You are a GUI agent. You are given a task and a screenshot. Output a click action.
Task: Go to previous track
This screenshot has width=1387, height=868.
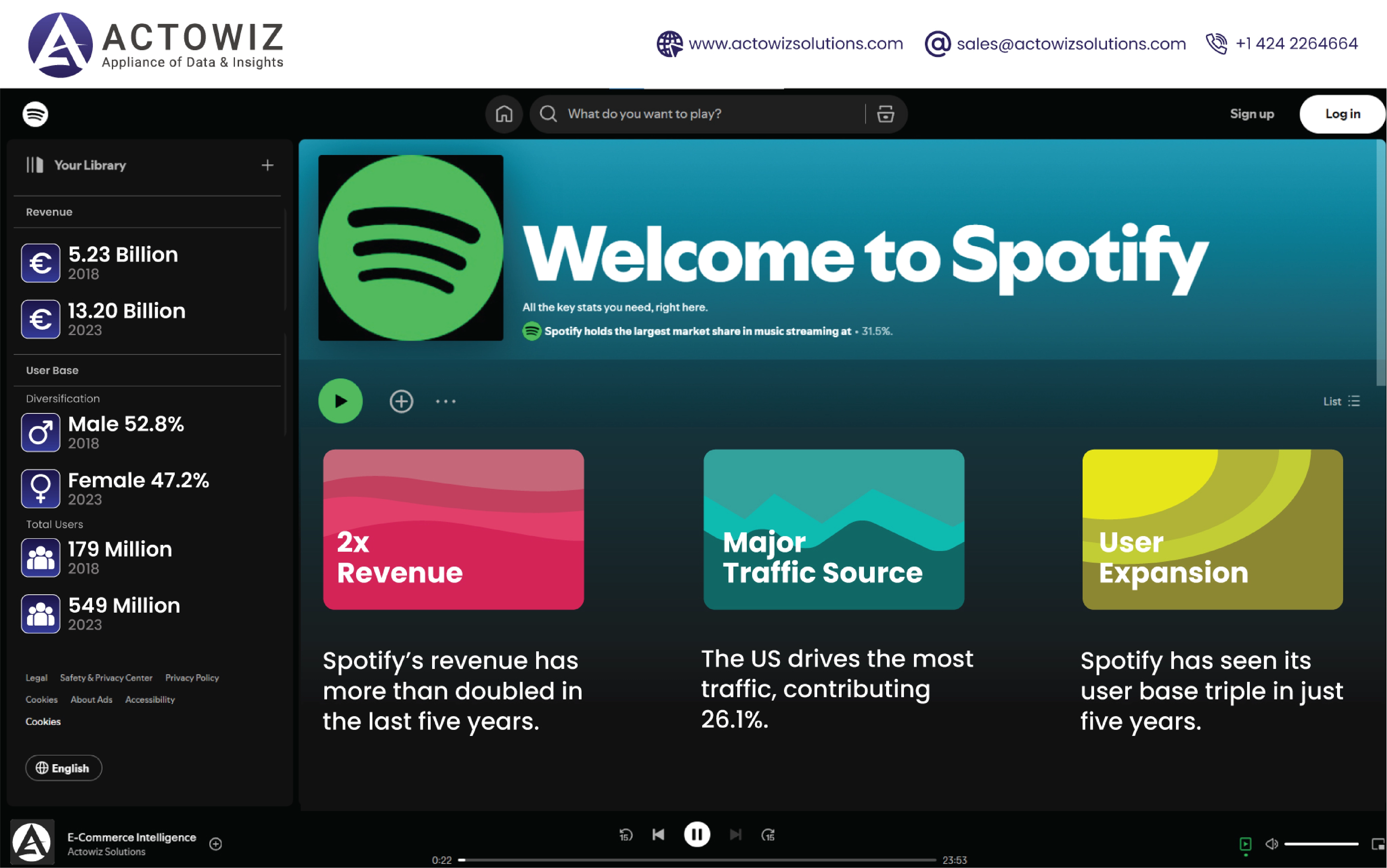[659, 834]
